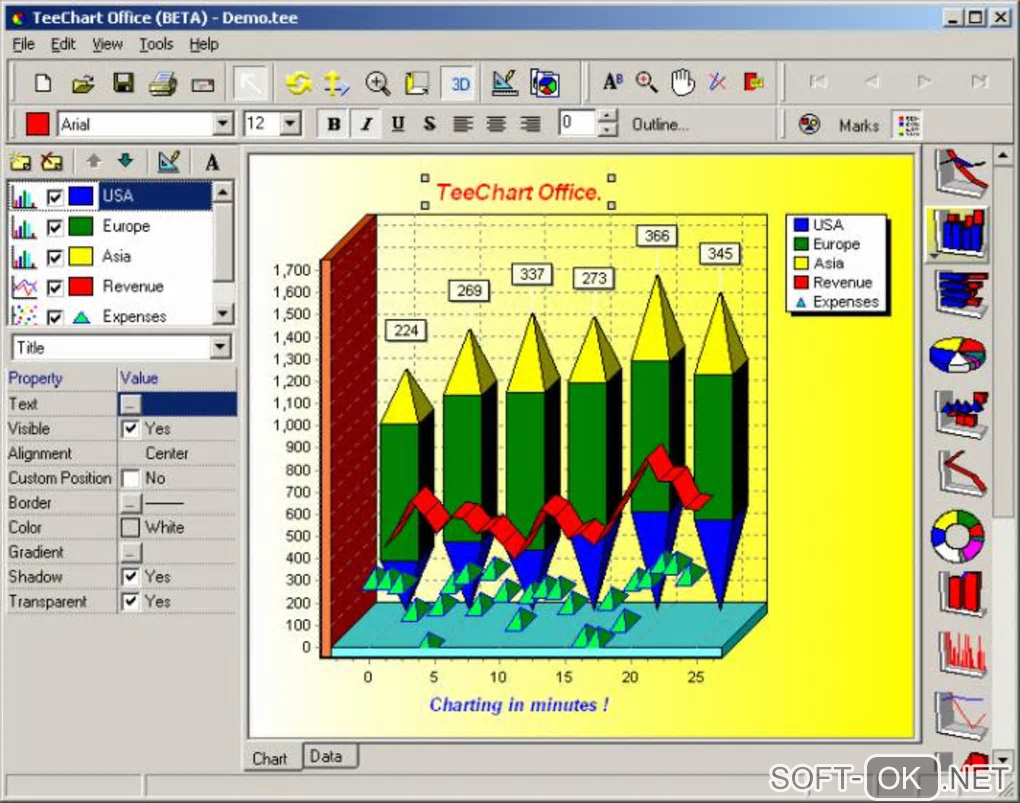Choose the horizontal bar chart type thumbnail
1020x803 pixels.
961,294
